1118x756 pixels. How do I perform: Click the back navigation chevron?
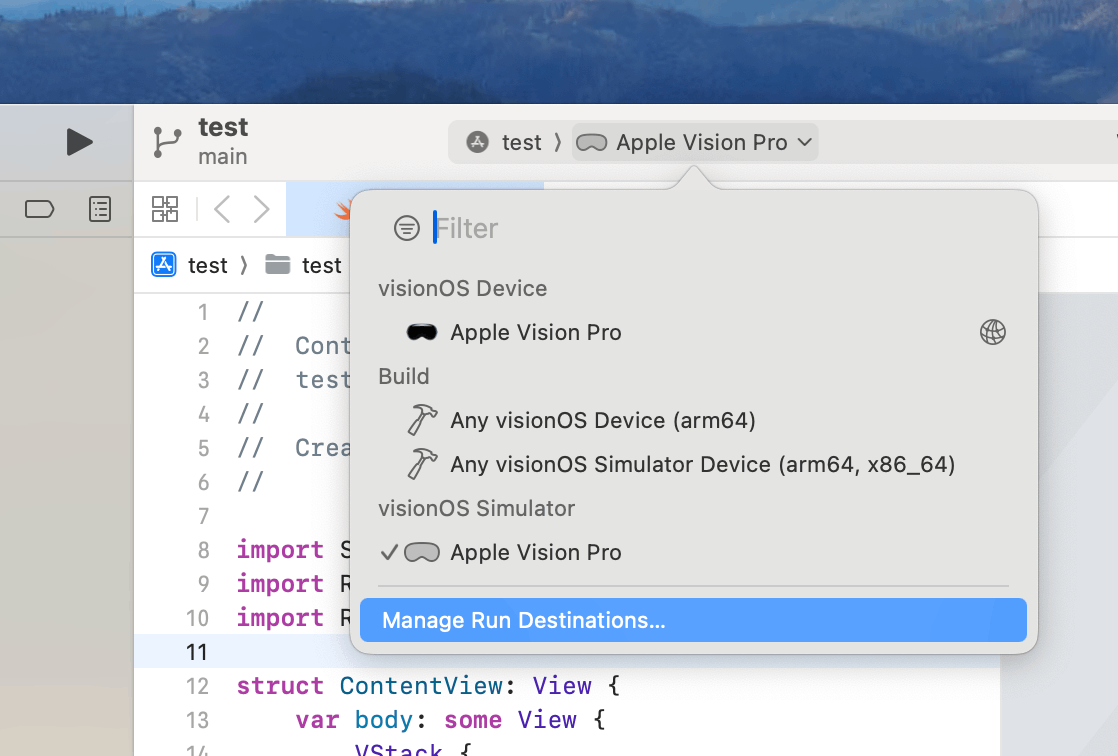pyautogui.click(x=221, y=208)
